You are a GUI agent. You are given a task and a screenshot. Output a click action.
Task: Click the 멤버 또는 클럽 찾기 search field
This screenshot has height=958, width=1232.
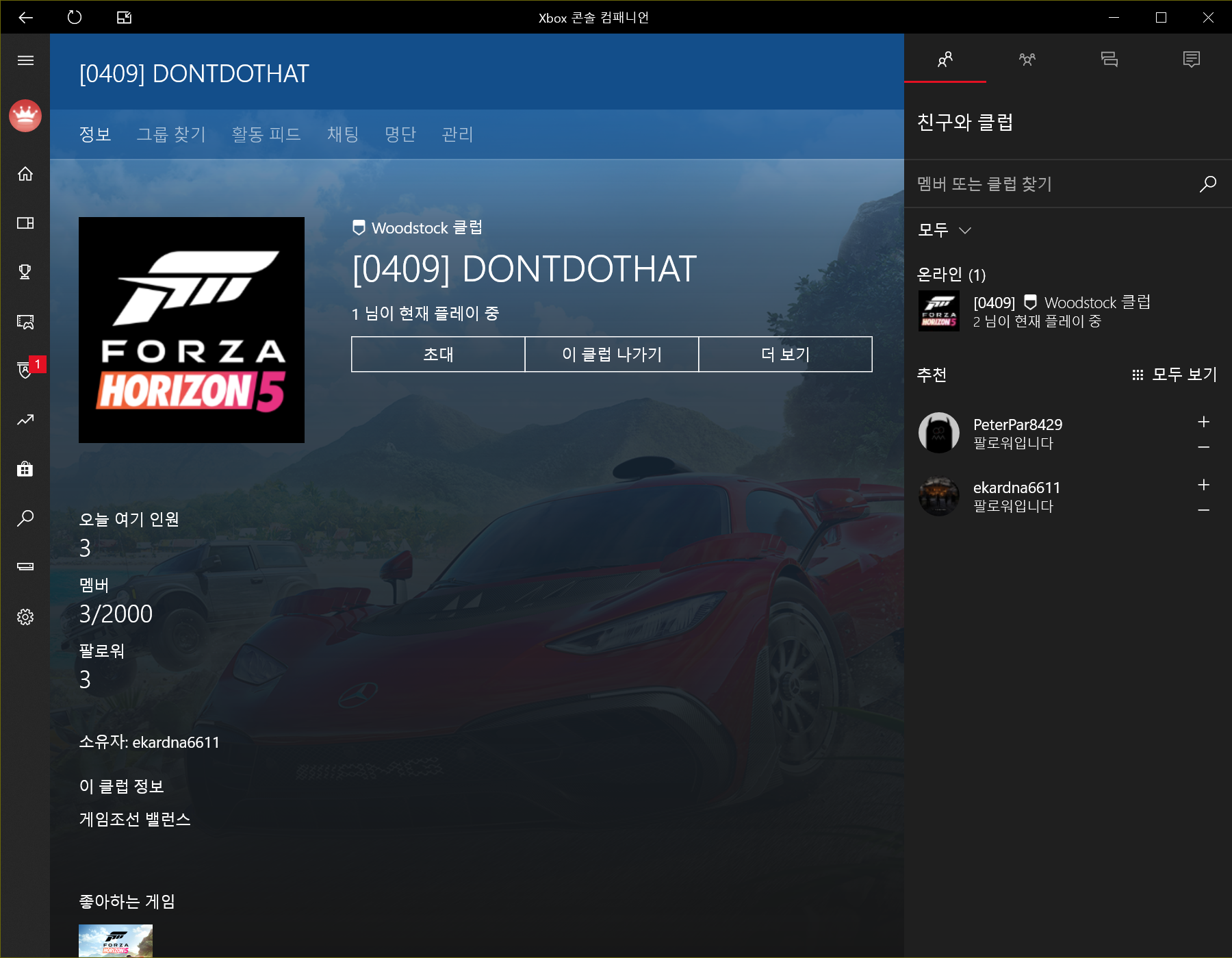(x=1054, y=184)
